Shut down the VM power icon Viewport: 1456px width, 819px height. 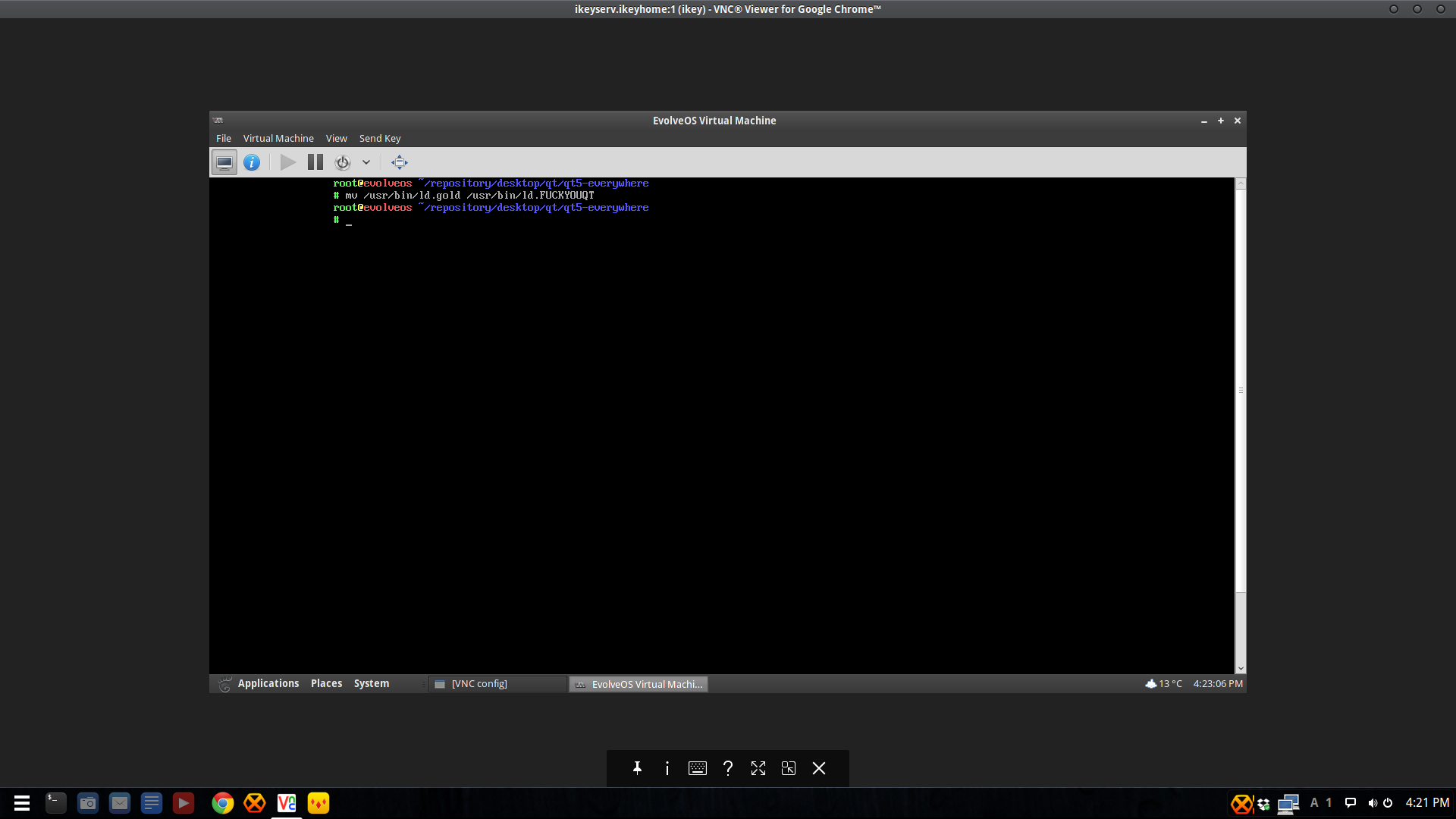343,162
